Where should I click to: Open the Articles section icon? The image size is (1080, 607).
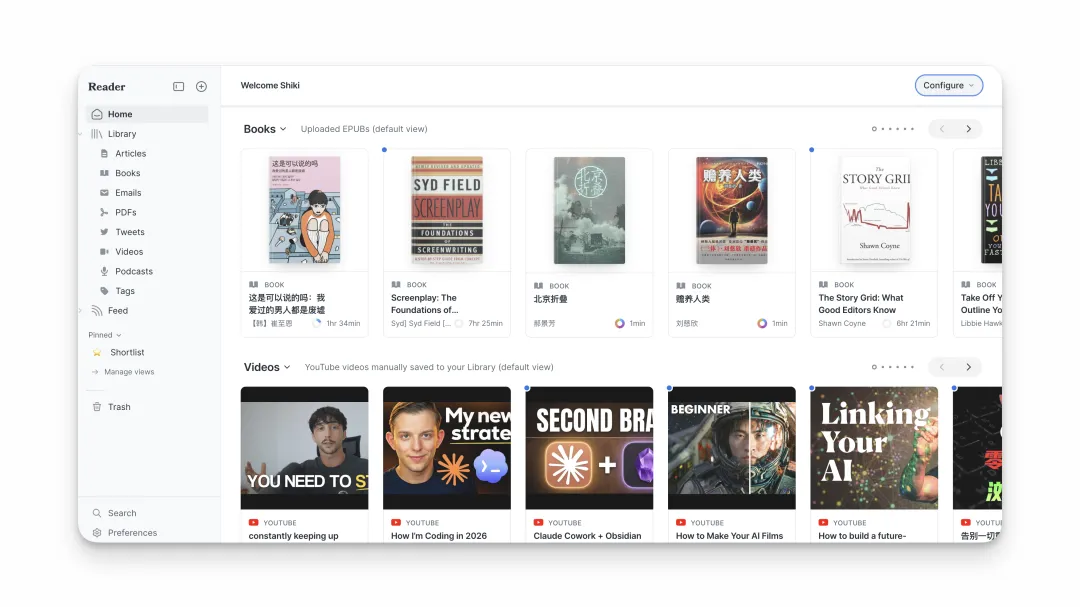[105, 154]
